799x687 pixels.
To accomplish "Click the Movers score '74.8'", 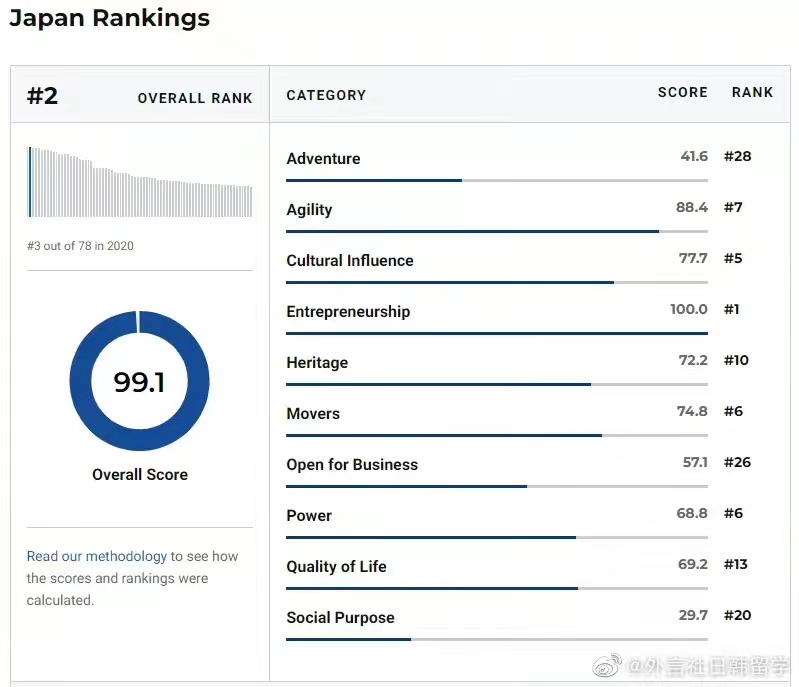I will tap(692, 411).
